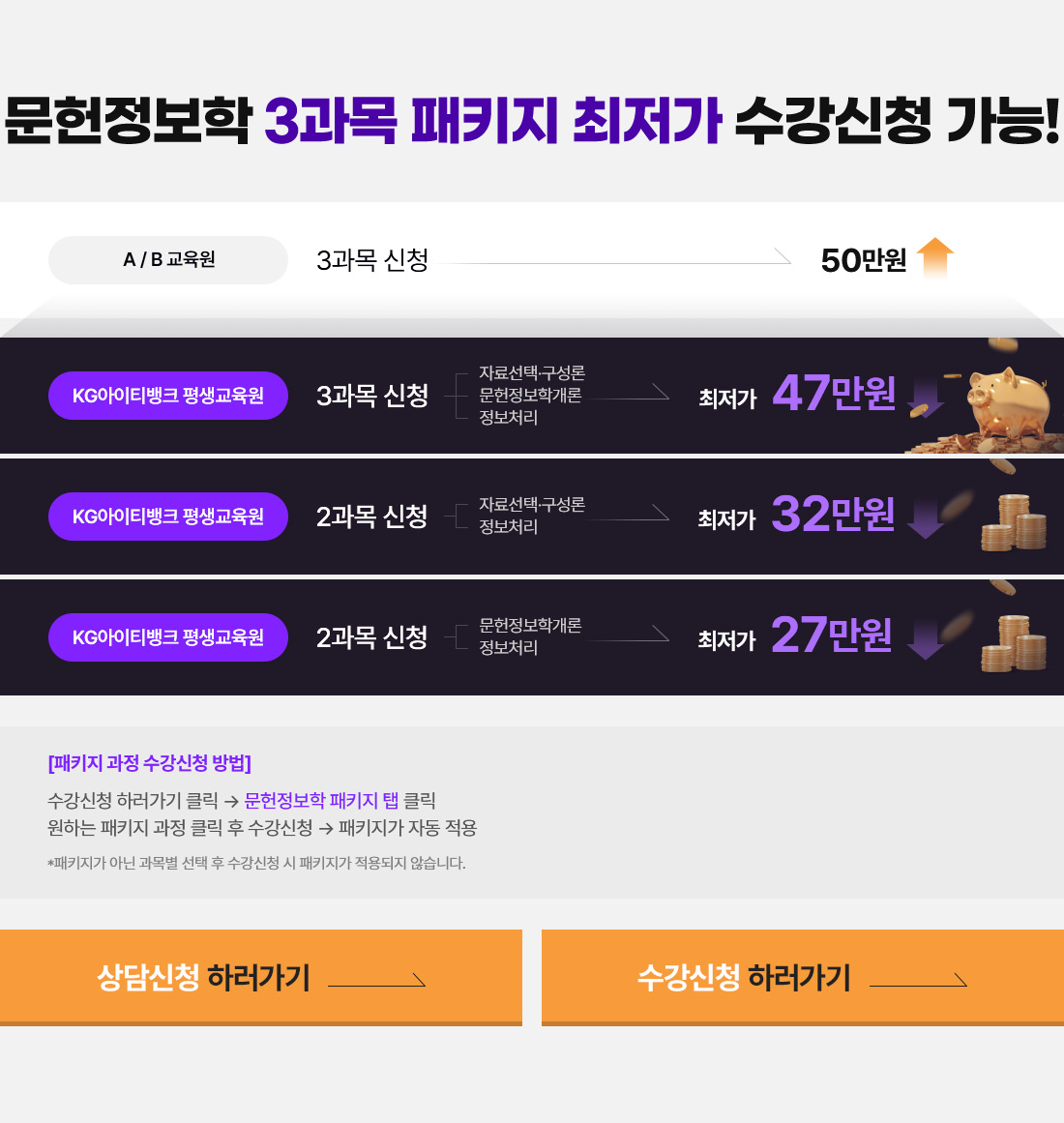The height and width of the screenshot is (1123, 1064).
Task: Click the purple down arrow next to 27만원
Action: click(924, 640)
